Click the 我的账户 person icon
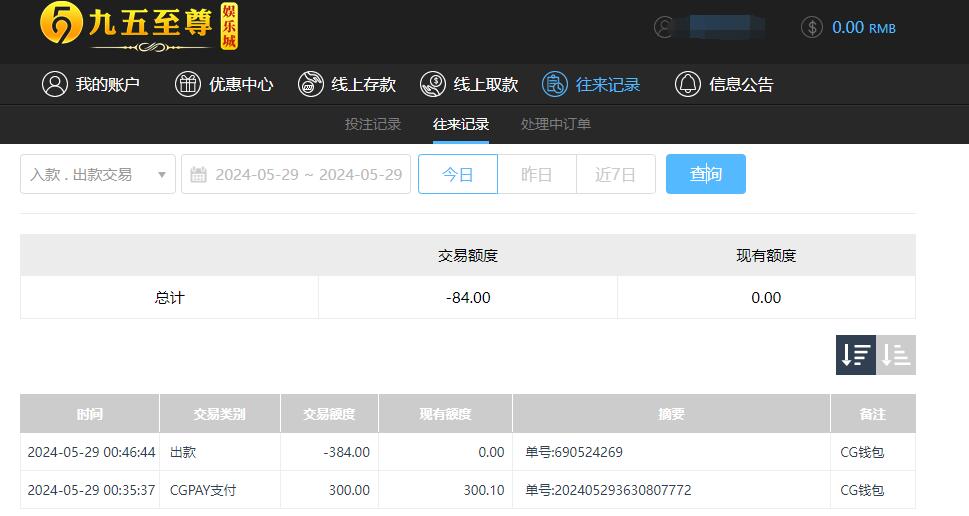 tap(54, 84)
